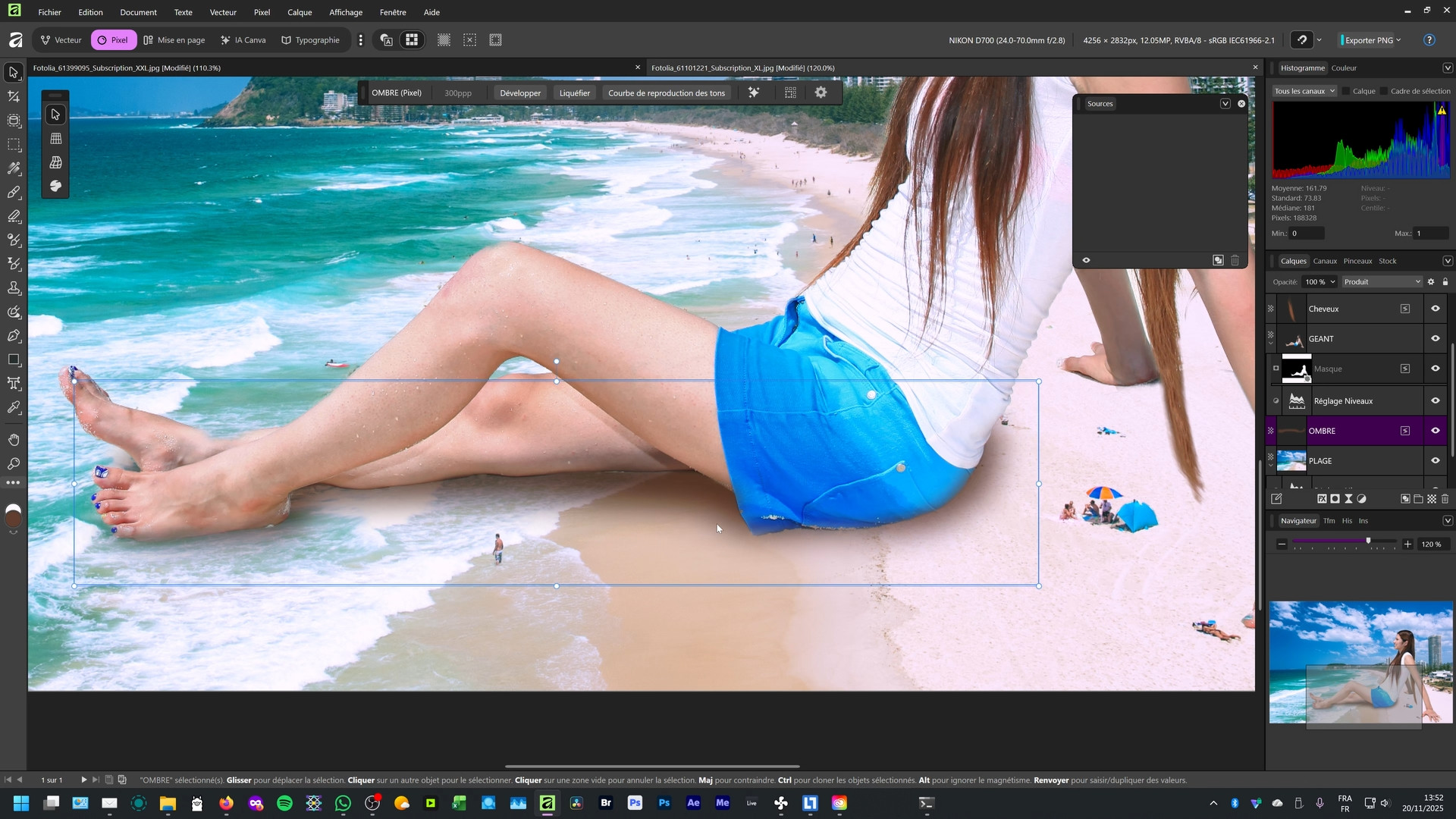Open the Produit blend mode dropdown
1456x819 pixels.
click(x=1382, y=282)
